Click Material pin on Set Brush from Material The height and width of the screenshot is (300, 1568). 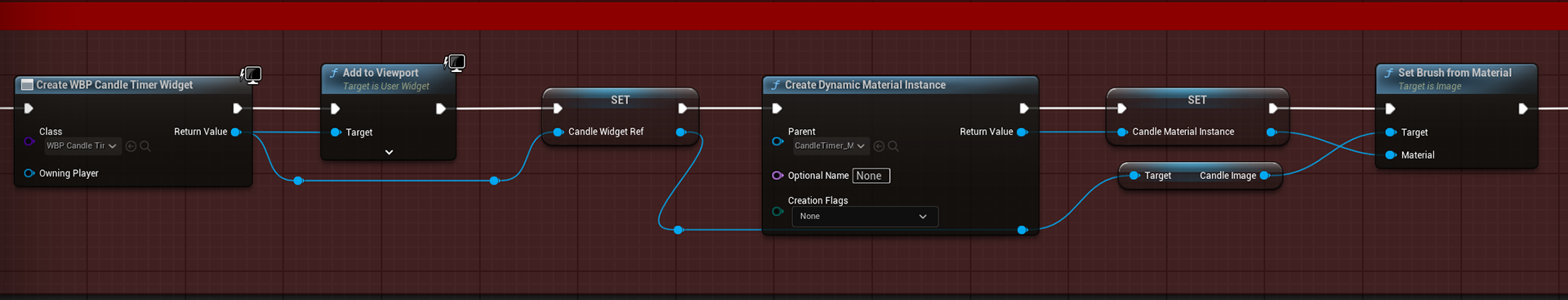click(x=1392, y=155)
